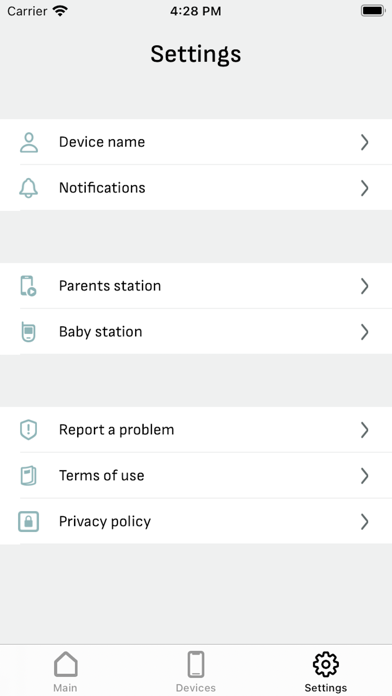Expand the Parents station chevron
The image size is (392, 696).
364,286
